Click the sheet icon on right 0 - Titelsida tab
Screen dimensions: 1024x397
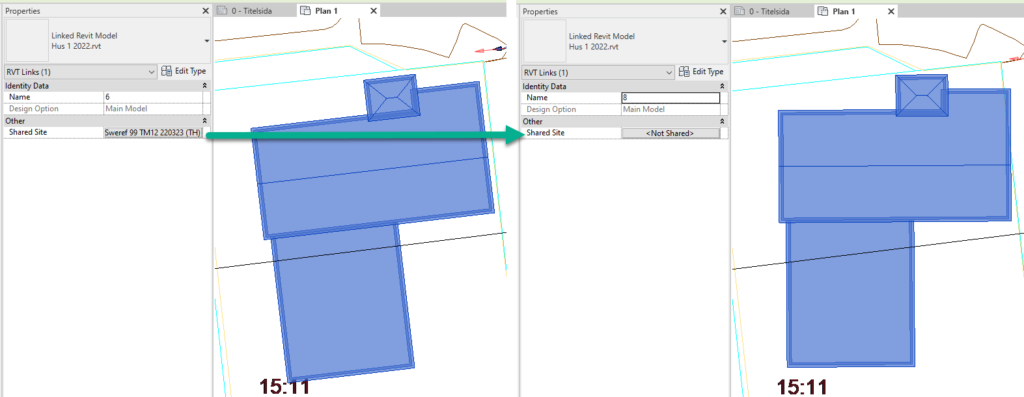coord(739,11)
